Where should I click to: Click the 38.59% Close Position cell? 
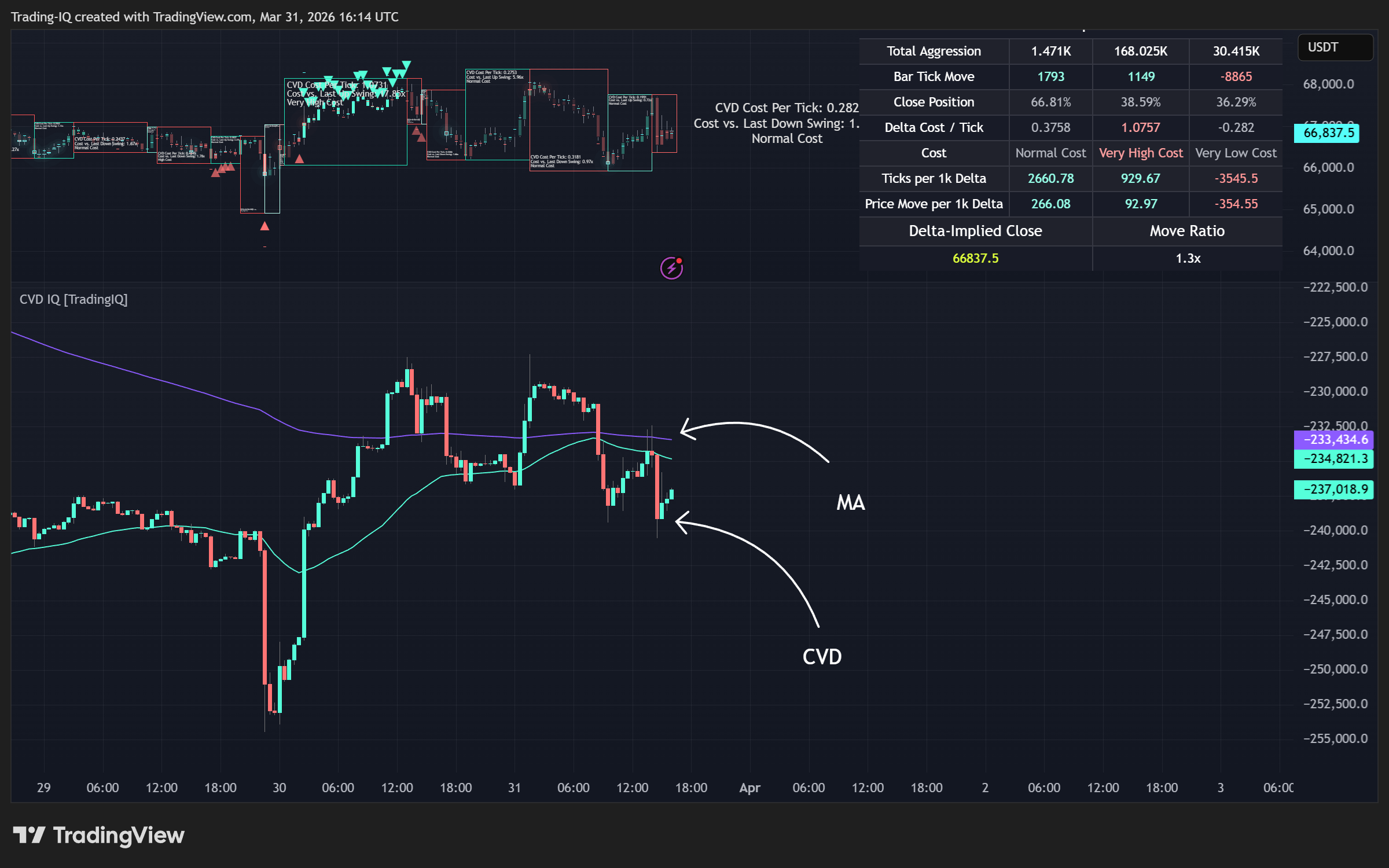click(x=1140, y=102)
